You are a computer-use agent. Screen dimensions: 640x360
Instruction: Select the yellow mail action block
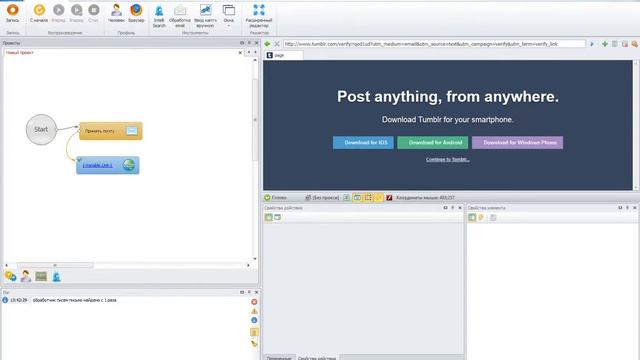111,131
